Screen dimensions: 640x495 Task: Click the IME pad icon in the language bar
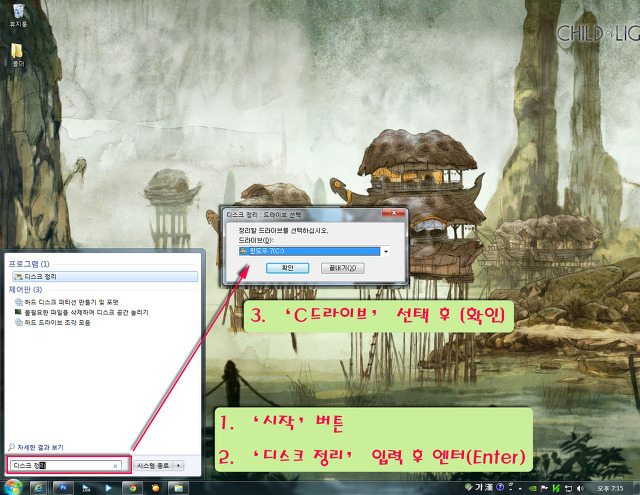[469, 487]
